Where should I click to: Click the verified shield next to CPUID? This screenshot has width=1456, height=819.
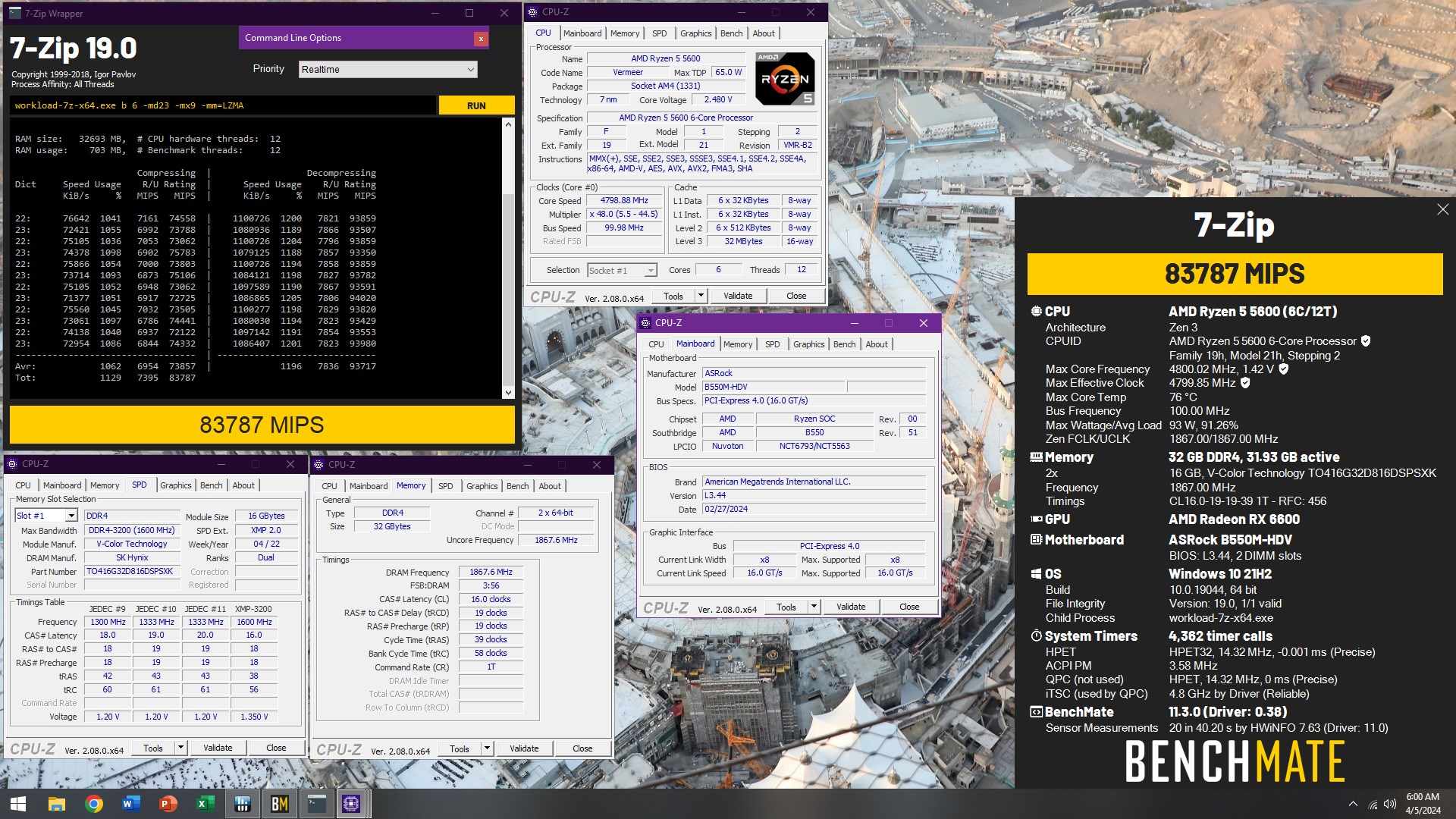[x=1366, y=341]
